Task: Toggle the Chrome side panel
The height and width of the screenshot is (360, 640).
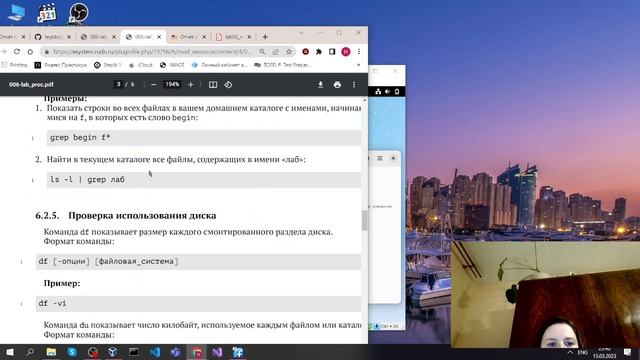Action: pos(332,51)
